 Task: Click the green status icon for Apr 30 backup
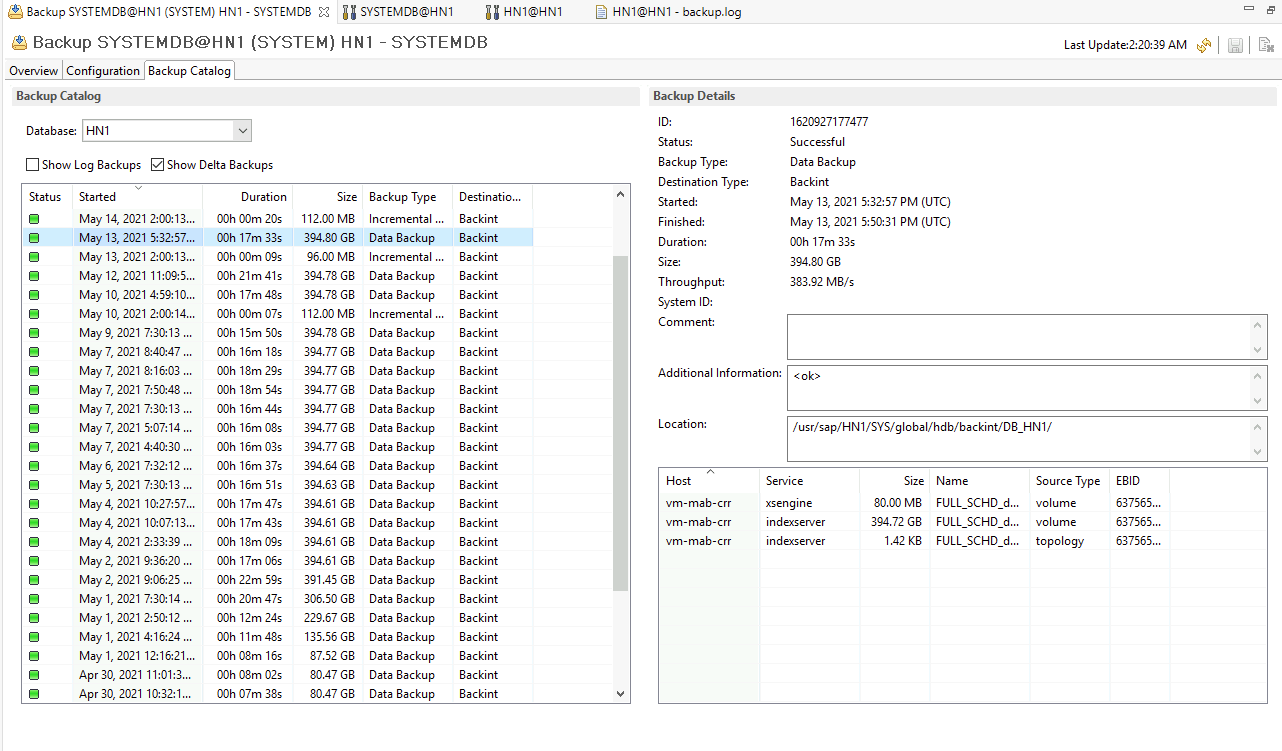click(x=35, y=674)
